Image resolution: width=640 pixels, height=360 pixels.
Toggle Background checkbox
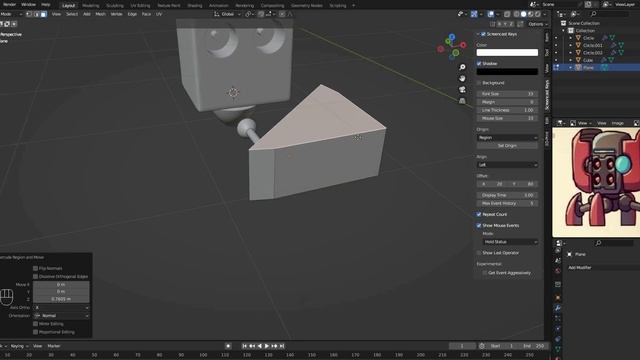click(479, 83)
